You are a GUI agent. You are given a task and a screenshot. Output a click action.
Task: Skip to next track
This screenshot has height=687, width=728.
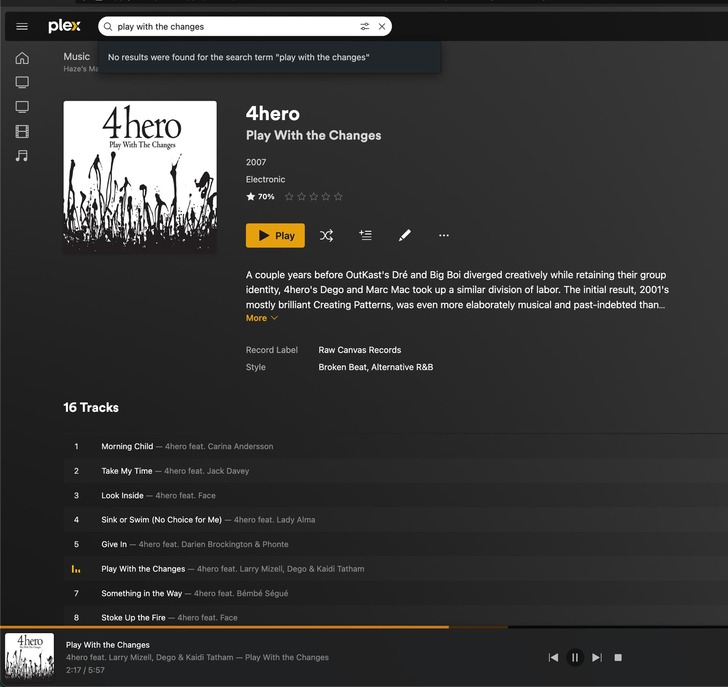(x=597, y=657)
